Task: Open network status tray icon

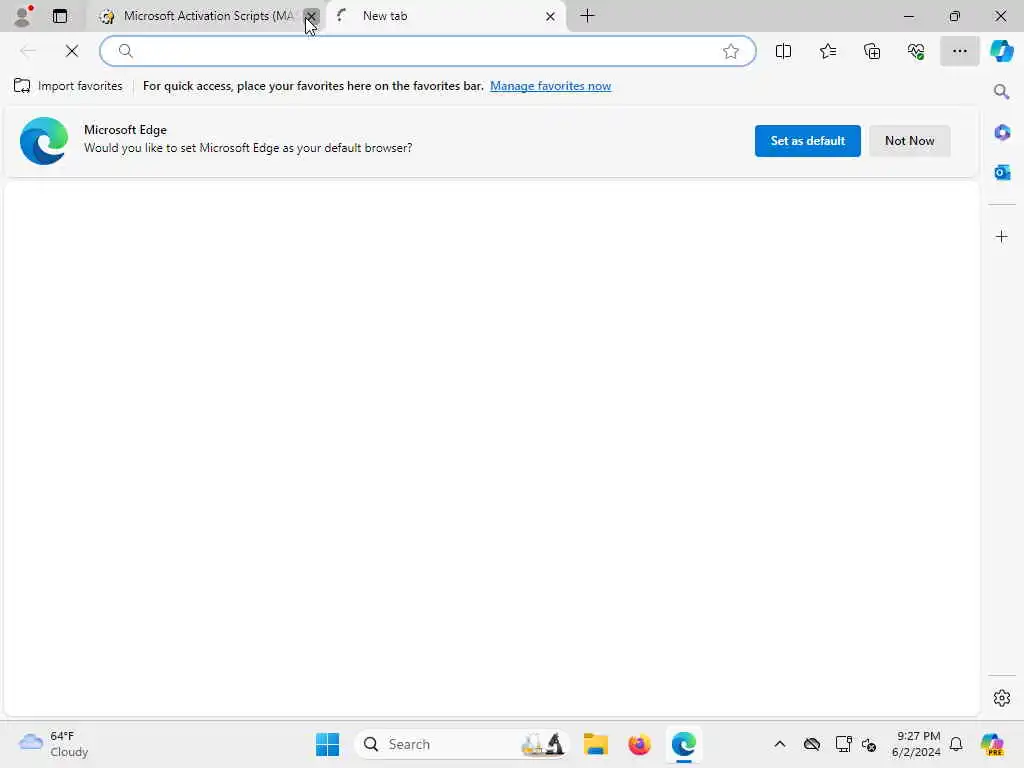Action: pyautogui.click(x=843, y=744)
